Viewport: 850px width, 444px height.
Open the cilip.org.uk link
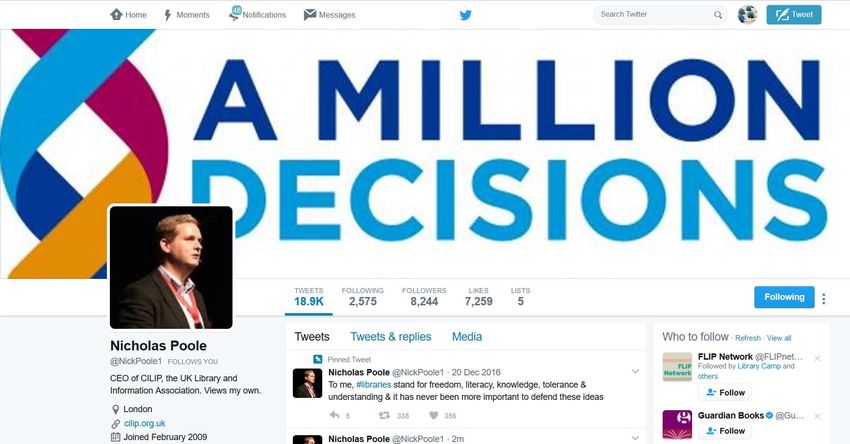[144, 423]
